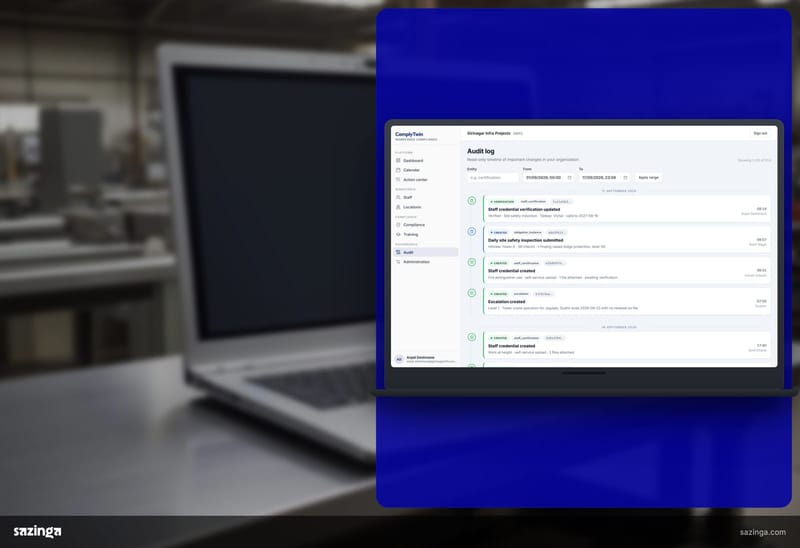Click the Locations icon

398,207
